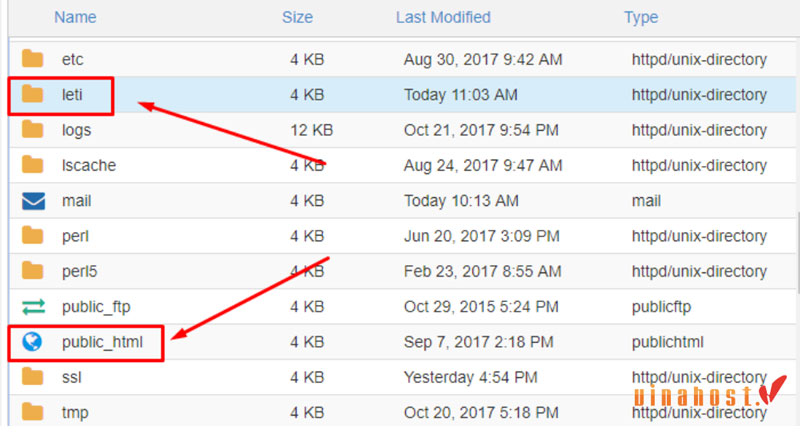Click the public_ftp transfer arrows icon

(33, 307)
